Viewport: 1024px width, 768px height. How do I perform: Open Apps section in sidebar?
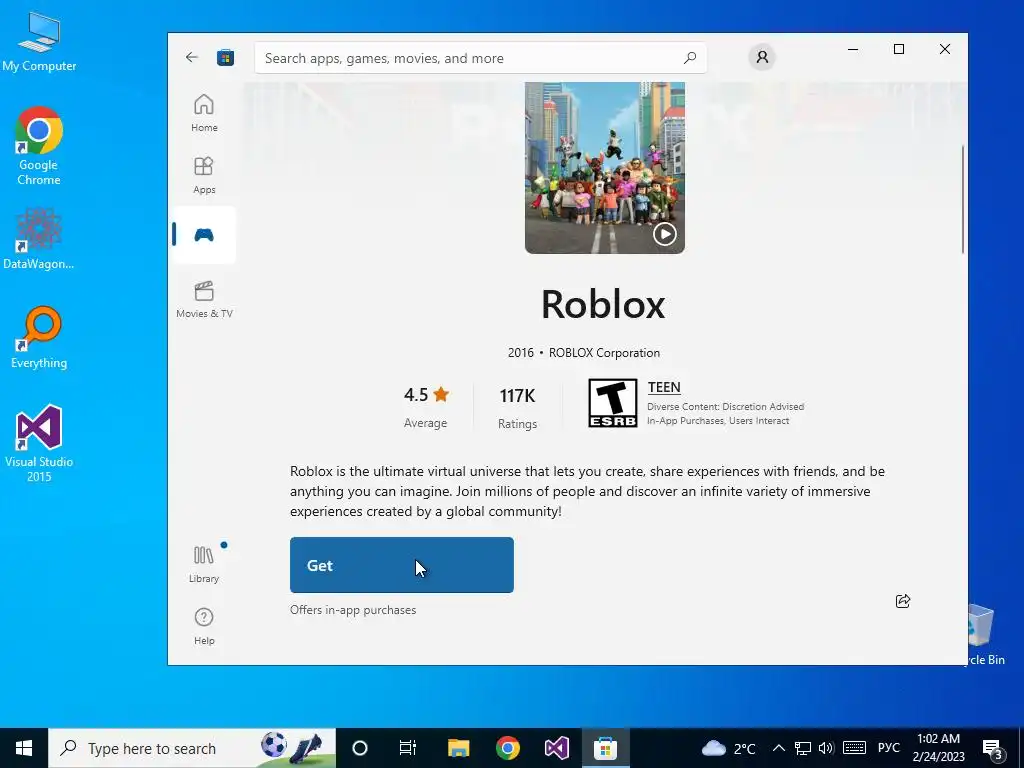[204, 175]
